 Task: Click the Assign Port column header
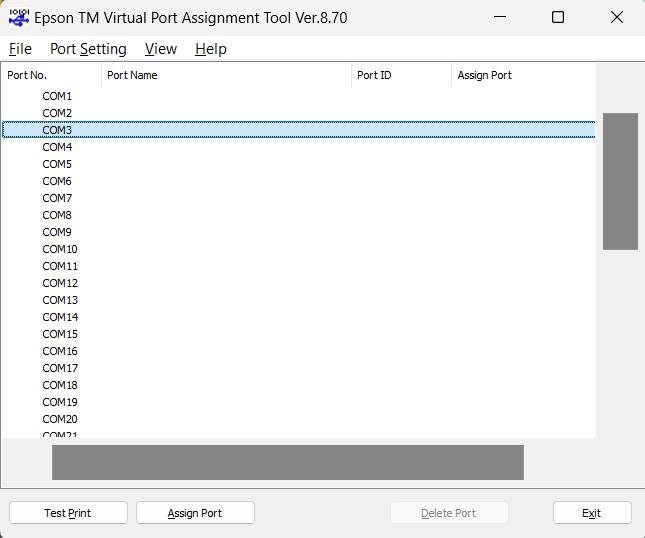click(x=520, y=75)
